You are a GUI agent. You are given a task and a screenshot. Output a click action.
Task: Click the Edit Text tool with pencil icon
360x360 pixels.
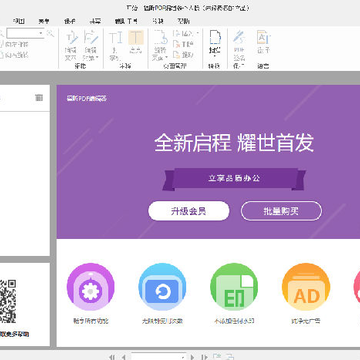71,37
